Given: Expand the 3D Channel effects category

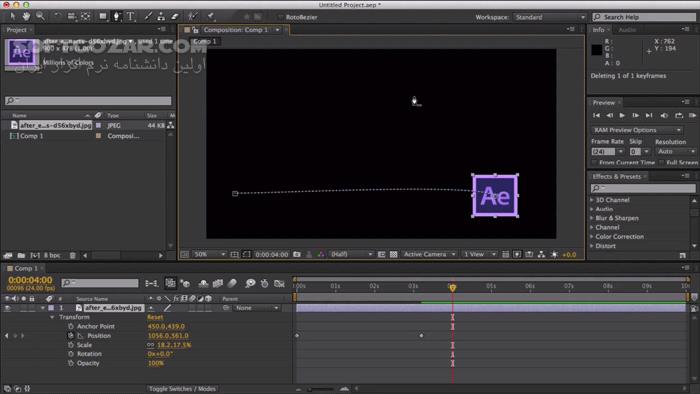Looking at the screenshot, I should [592, 200].
